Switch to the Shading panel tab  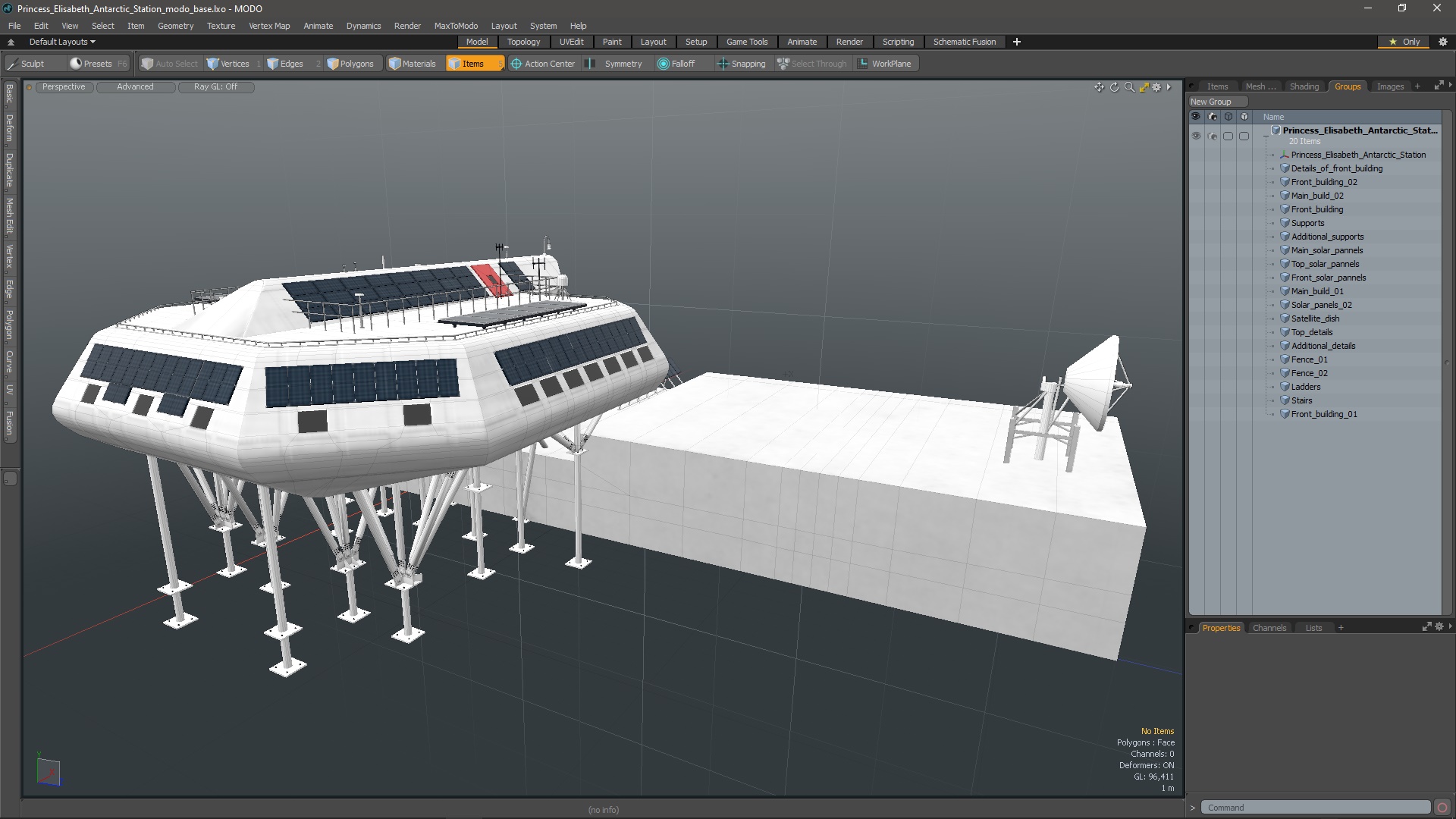[x=1304, y=86]
